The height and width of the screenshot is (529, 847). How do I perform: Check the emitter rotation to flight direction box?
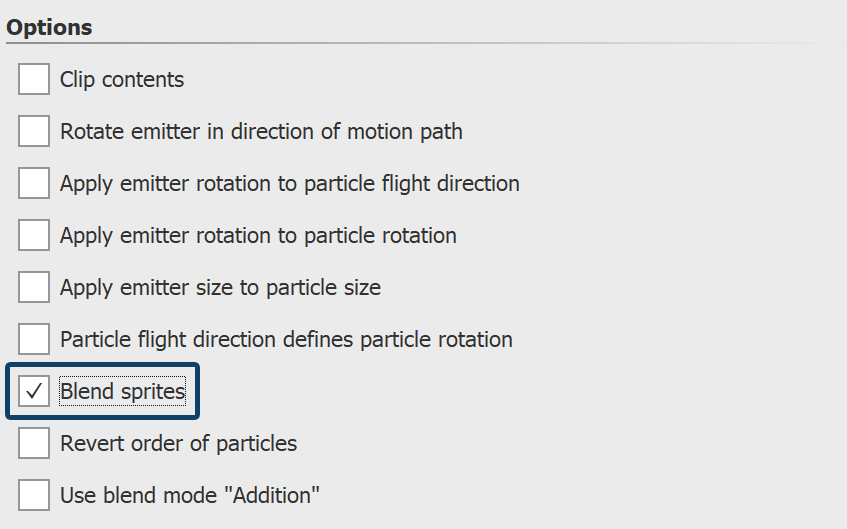tap(34, 183)
